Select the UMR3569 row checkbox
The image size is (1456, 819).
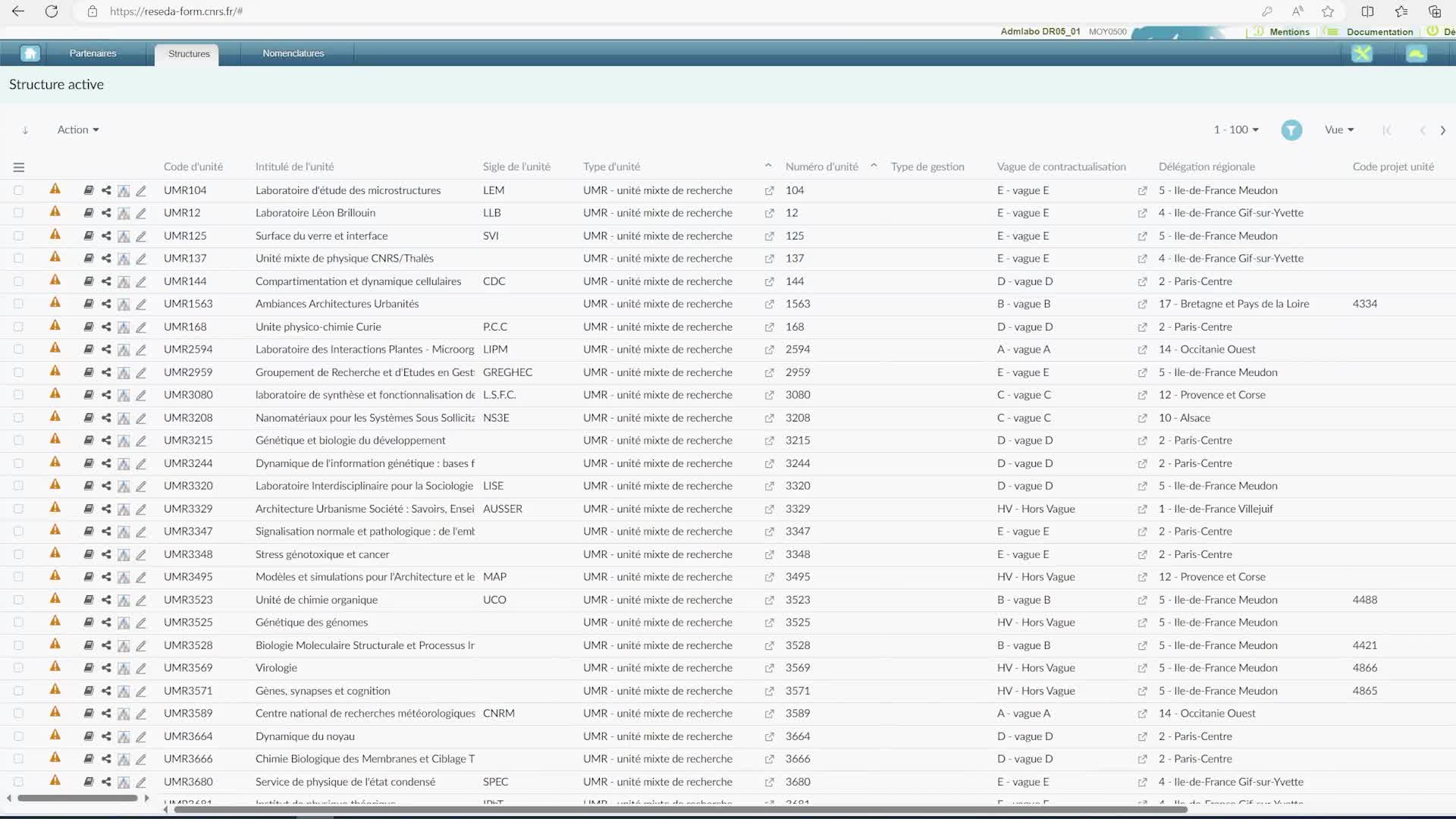pyautogui.click(x=18, y=668)
